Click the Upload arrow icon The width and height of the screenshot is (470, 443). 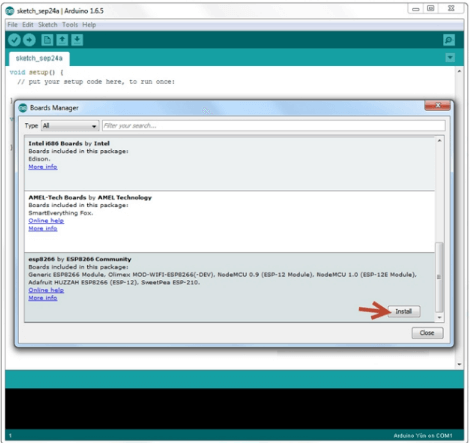click(x=29, y=40)
